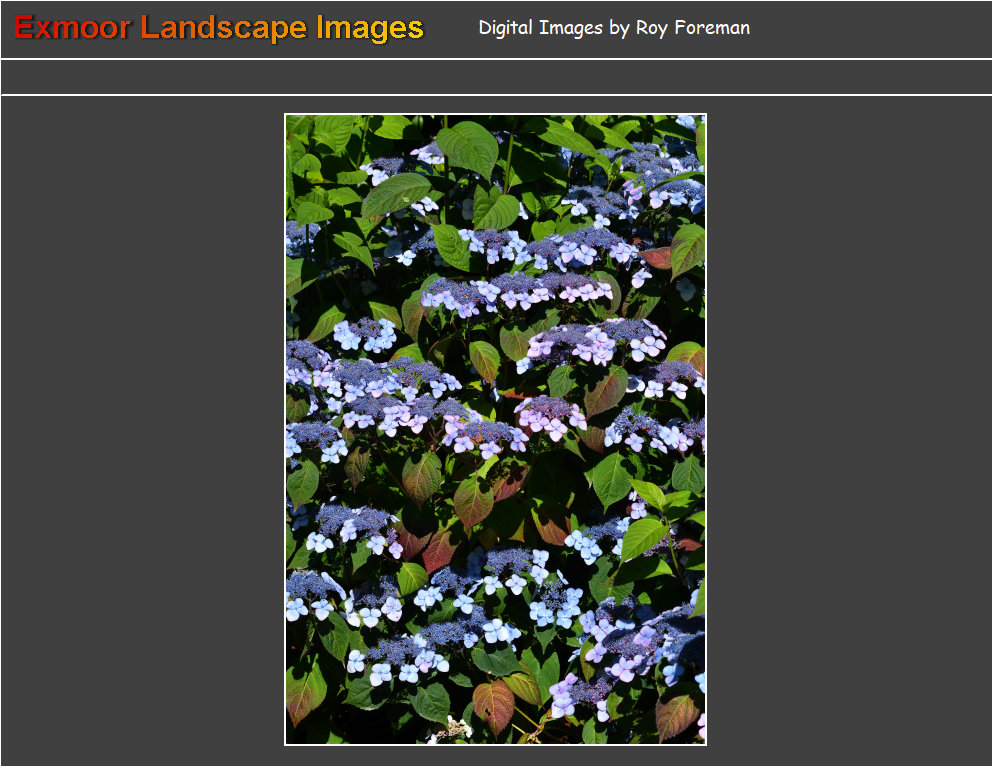Click the empty navigation bar below the header
The width and height of the screenshot is (993, 767).
pos(496,77)
